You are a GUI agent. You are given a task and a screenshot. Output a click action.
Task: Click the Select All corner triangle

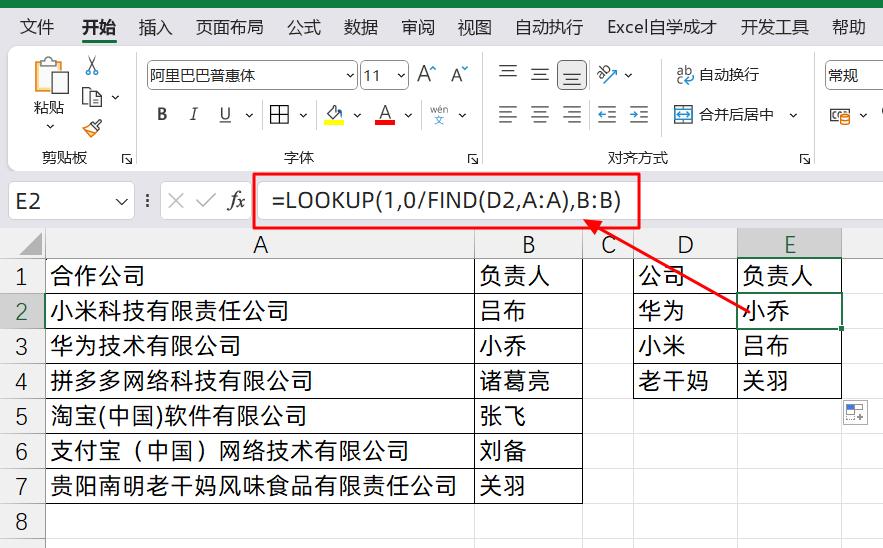pos(31,244)
